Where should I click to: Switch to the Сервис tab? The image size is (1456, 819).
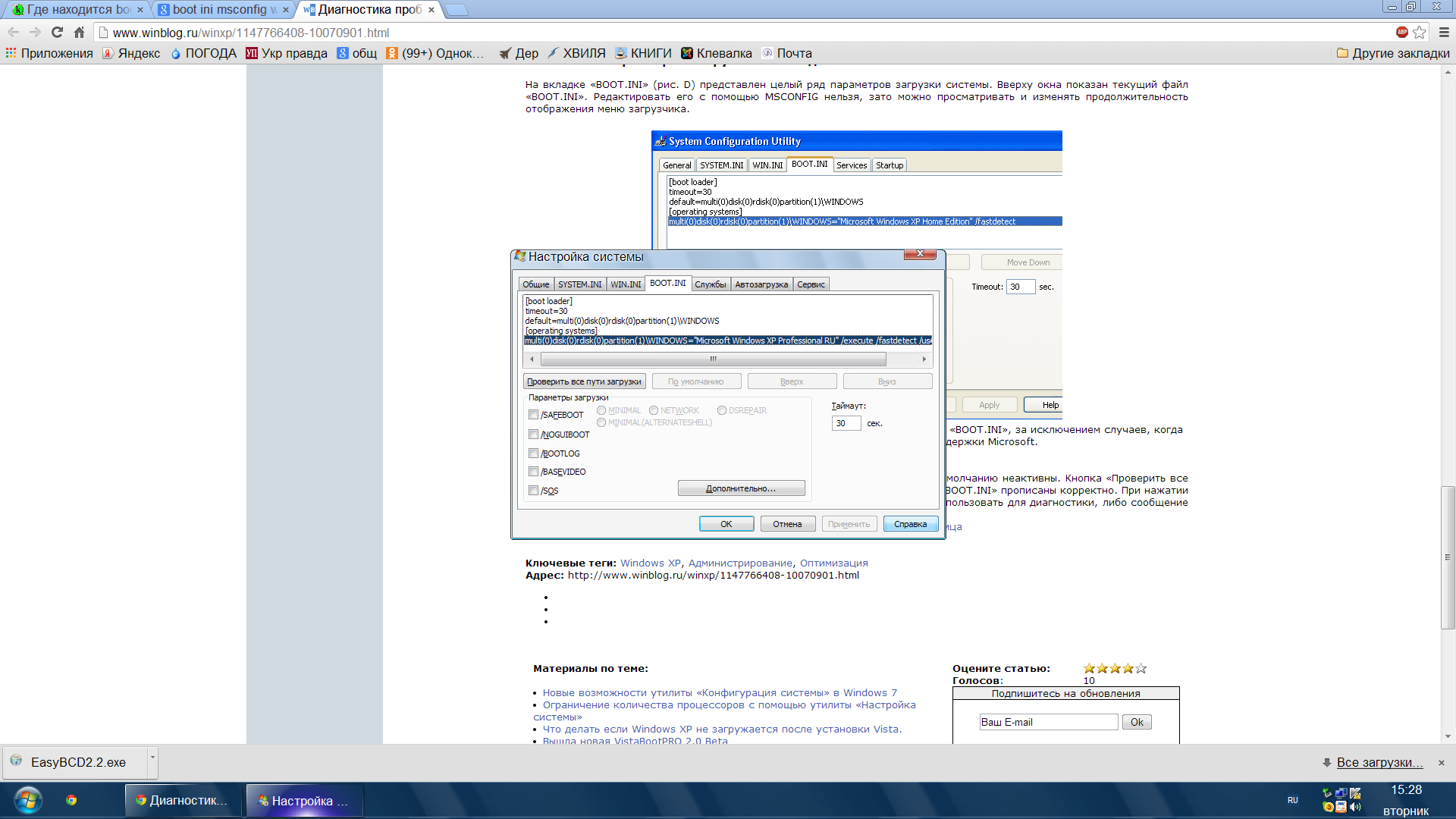[811, 284]
